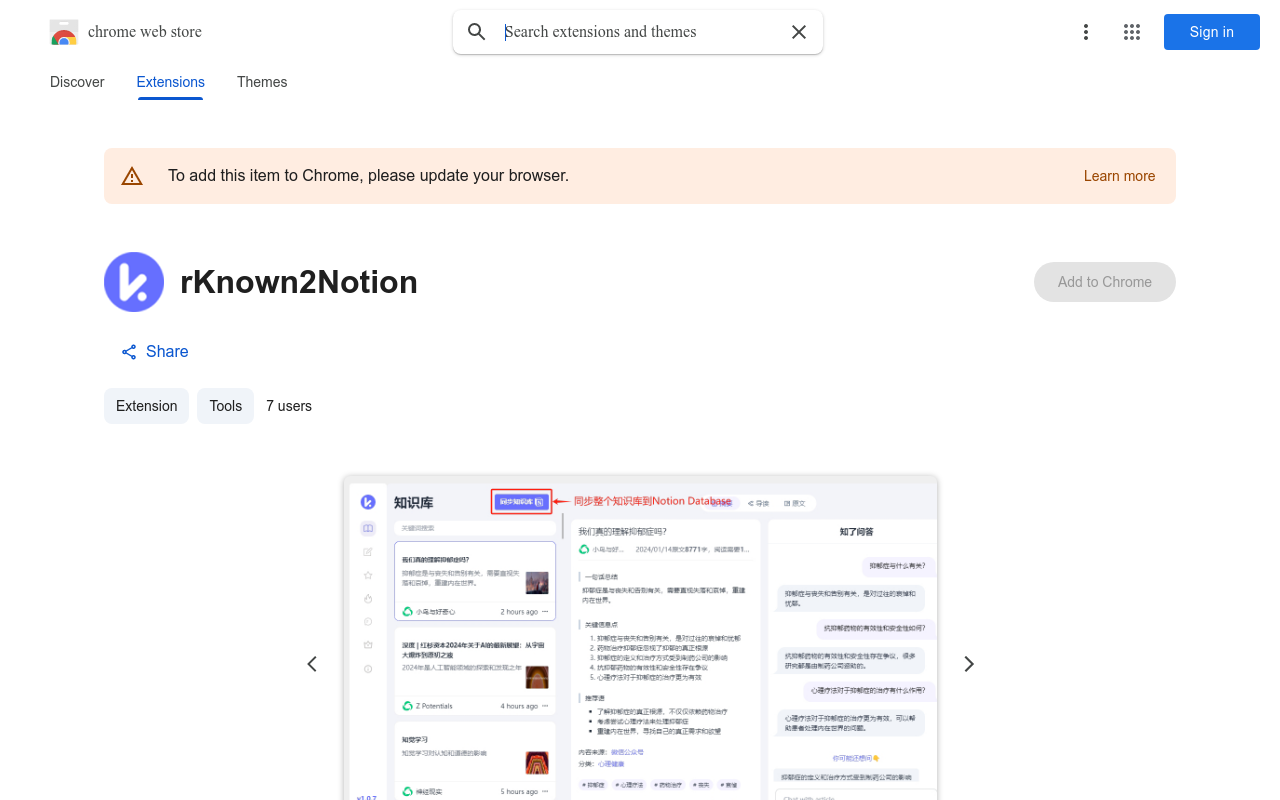Click 'chrome web store' header text
This screenshot has height=800, width=1280.
pyautogui.click(x=145, y=32)
